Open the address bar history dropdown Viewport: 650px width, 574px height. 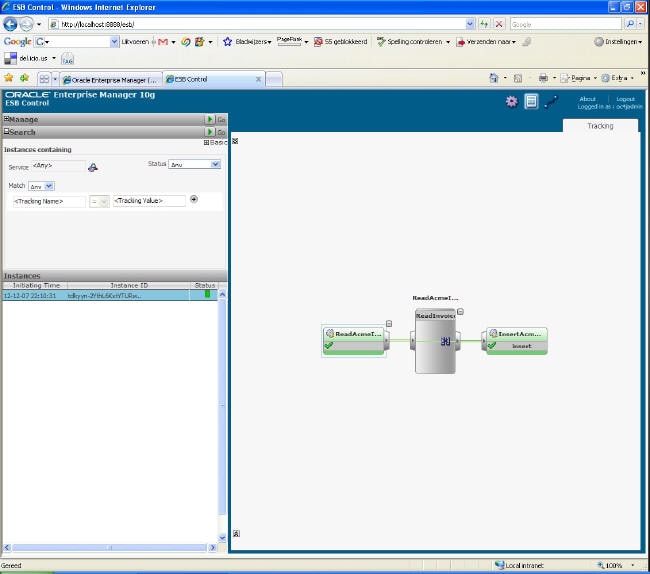470,24
